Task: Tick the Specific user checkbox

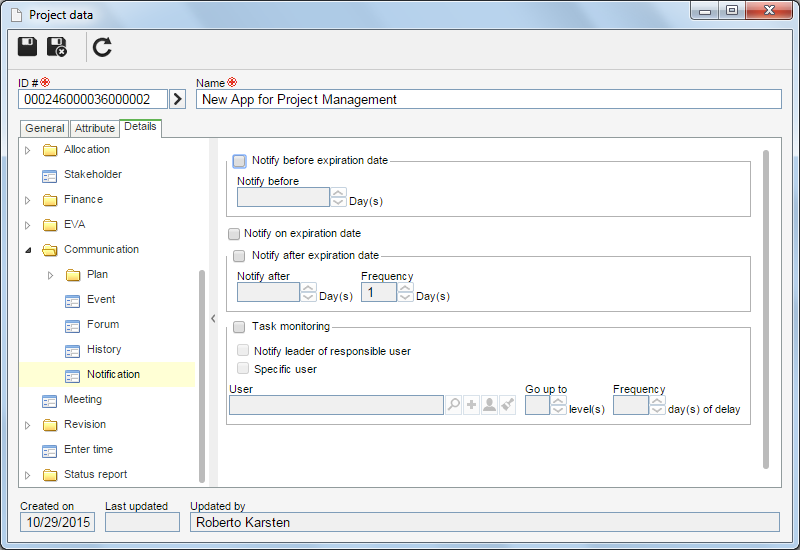Action: coord(243,368)
